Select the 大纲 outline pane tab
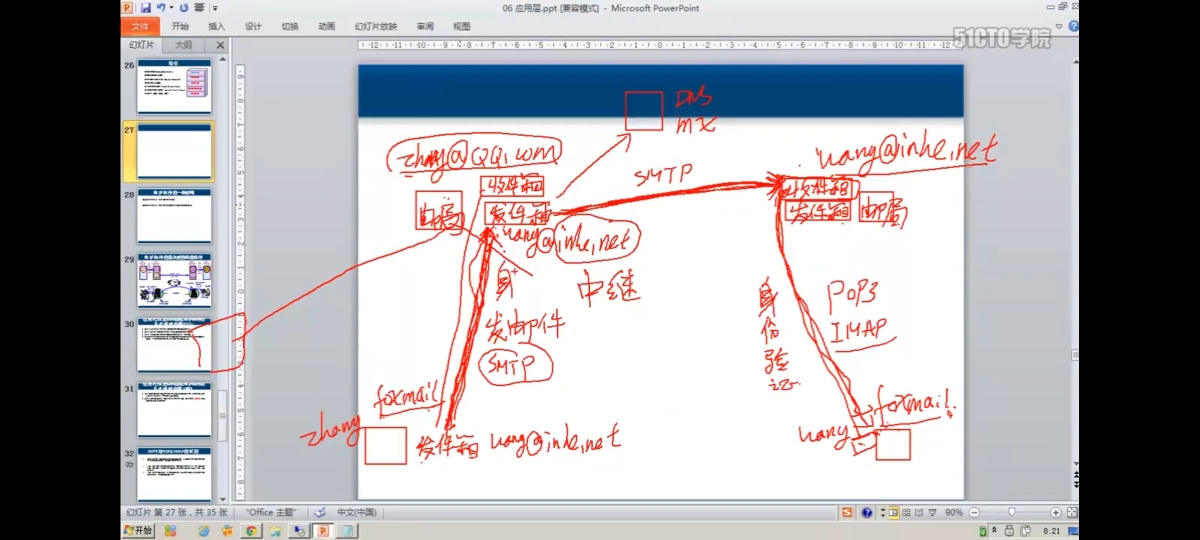 click(184, 45)
